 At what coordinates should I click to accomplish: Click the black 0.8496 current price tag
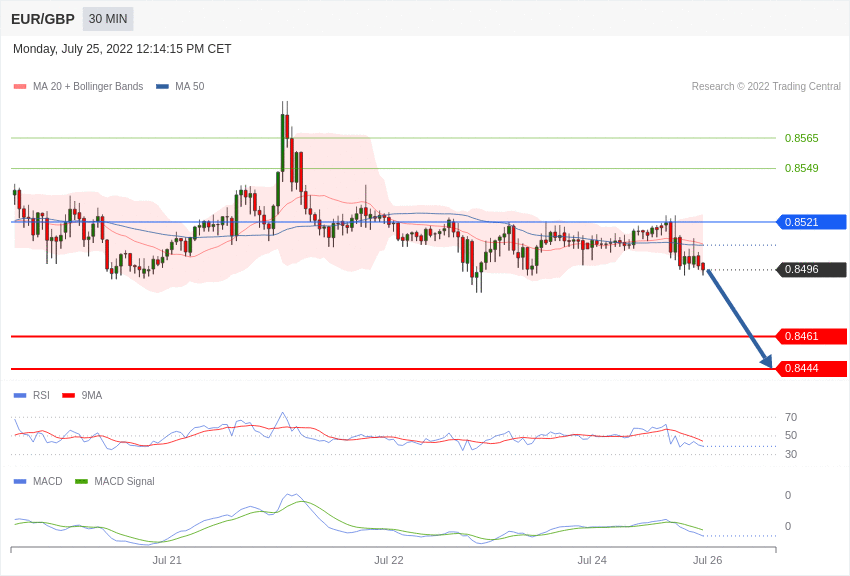811,269
